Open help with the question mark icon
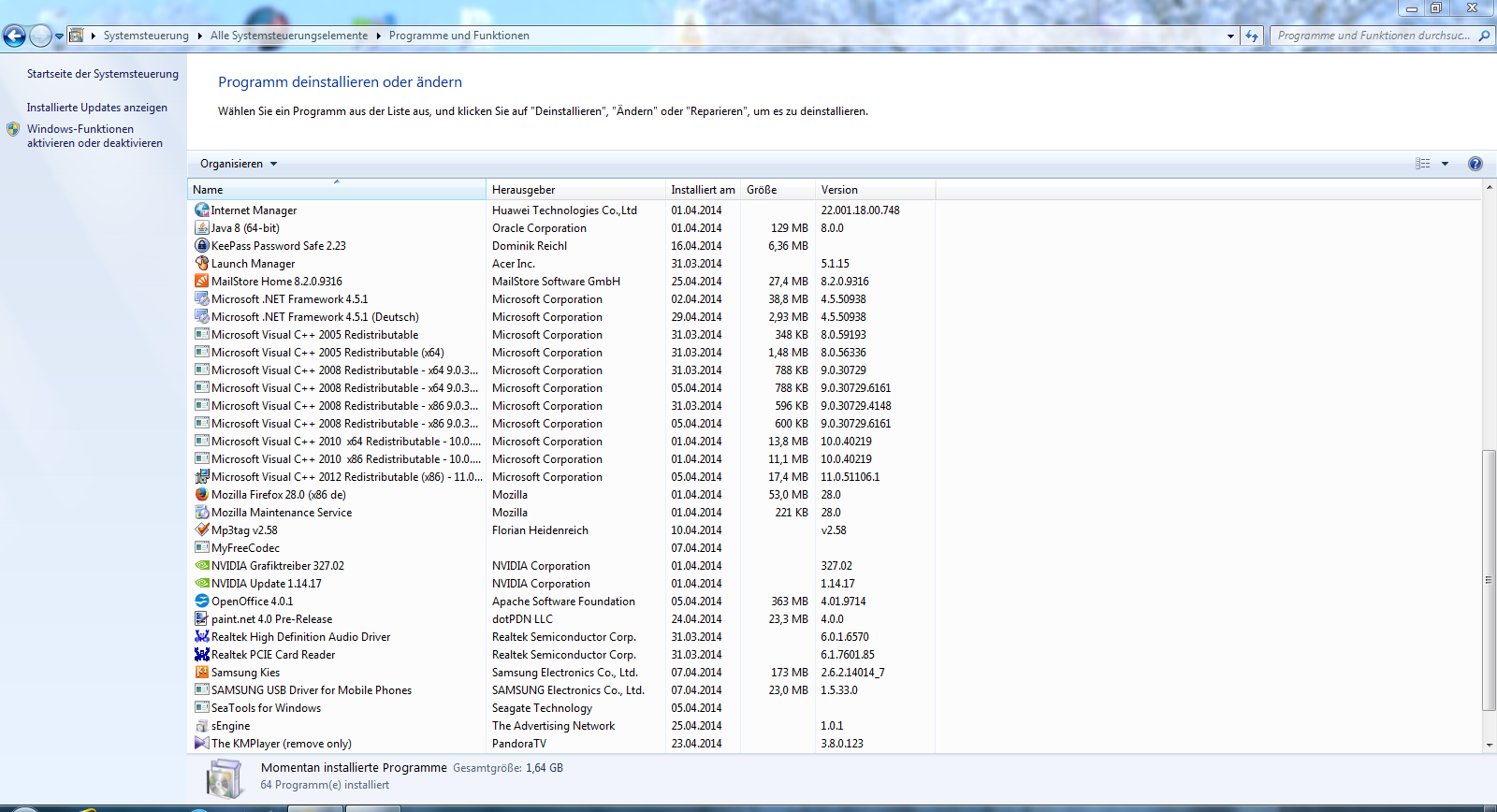1497x812 pixels. (x=1475, y=164)
